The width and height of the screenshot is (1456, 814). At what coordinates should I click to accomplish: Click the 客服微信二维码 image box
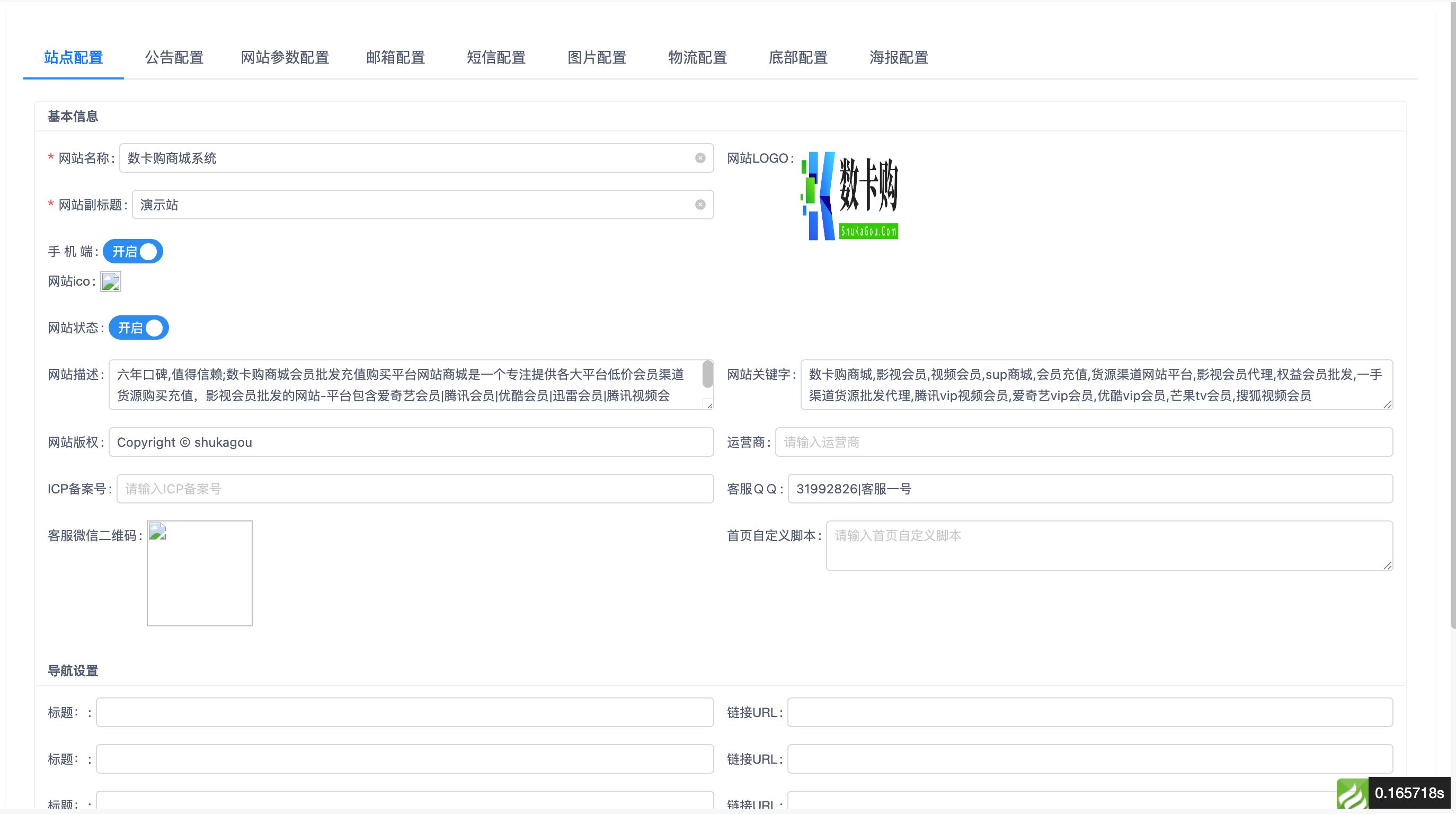coord(200,573)
